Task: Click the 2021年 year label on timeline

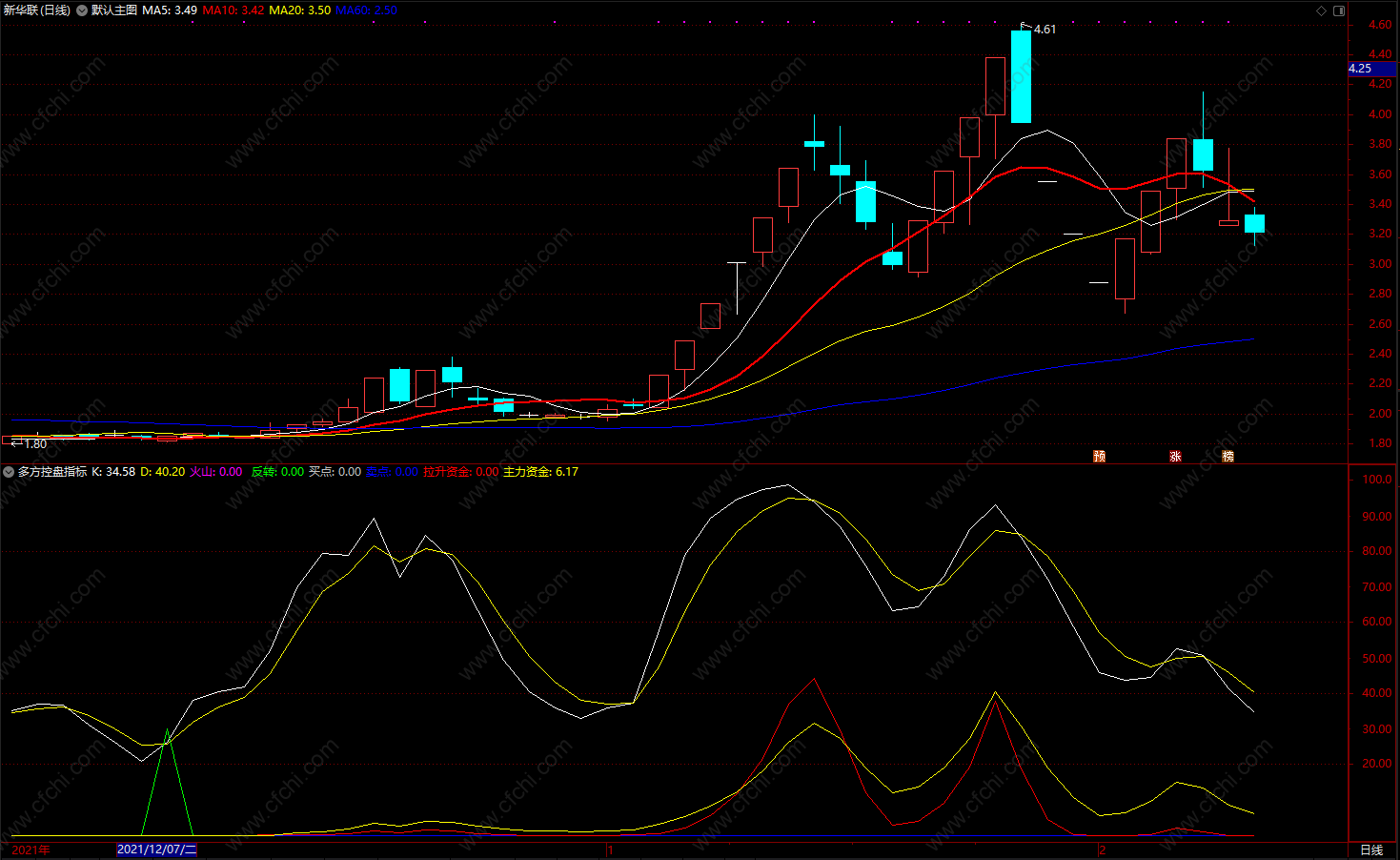Action: pos(30,850)
